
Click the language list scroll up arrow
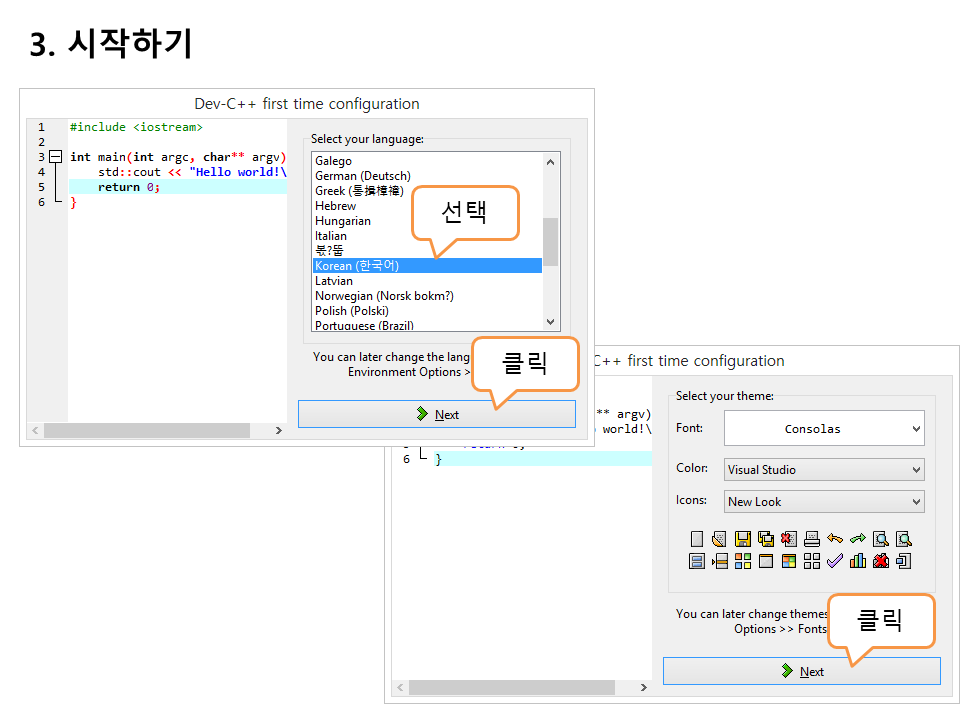click(x=550, y=162)
